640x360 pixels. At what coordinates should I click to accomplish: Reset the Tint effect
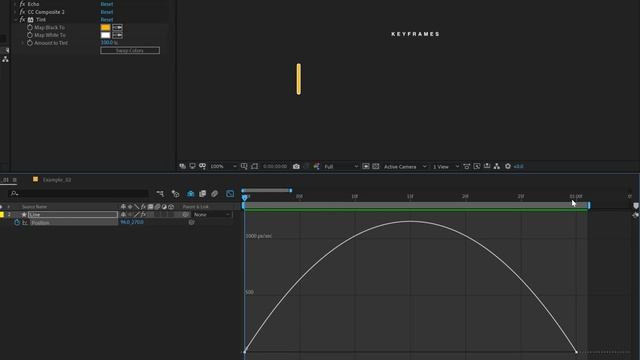107,20
